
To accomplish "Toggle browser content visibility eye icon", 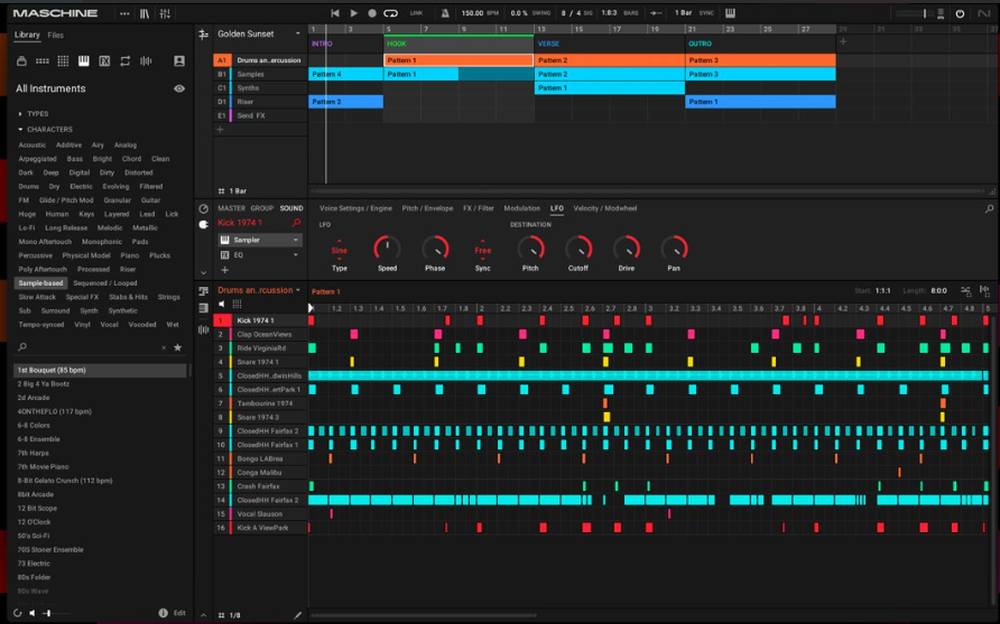I will click(x=179, y=89).
